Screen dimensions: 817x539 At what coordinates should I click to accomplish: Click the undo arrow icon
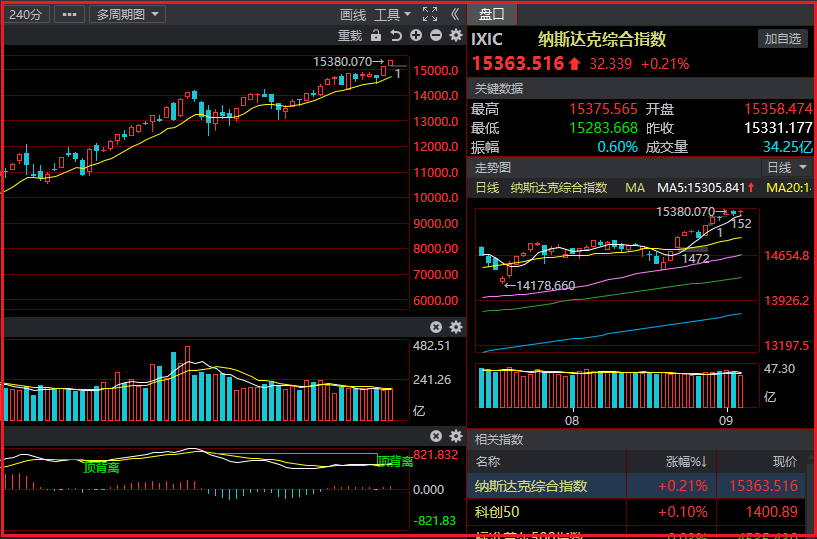click(396, 35)
